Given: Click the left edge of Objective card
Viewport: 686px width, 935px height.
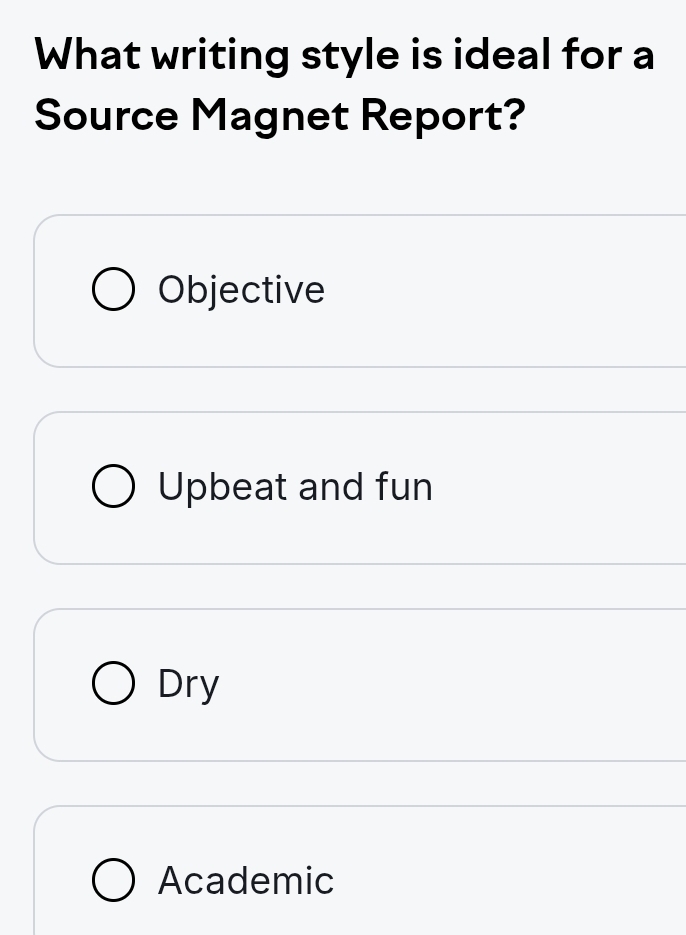Looking at the screenshot, I should [x=37, y=291].
